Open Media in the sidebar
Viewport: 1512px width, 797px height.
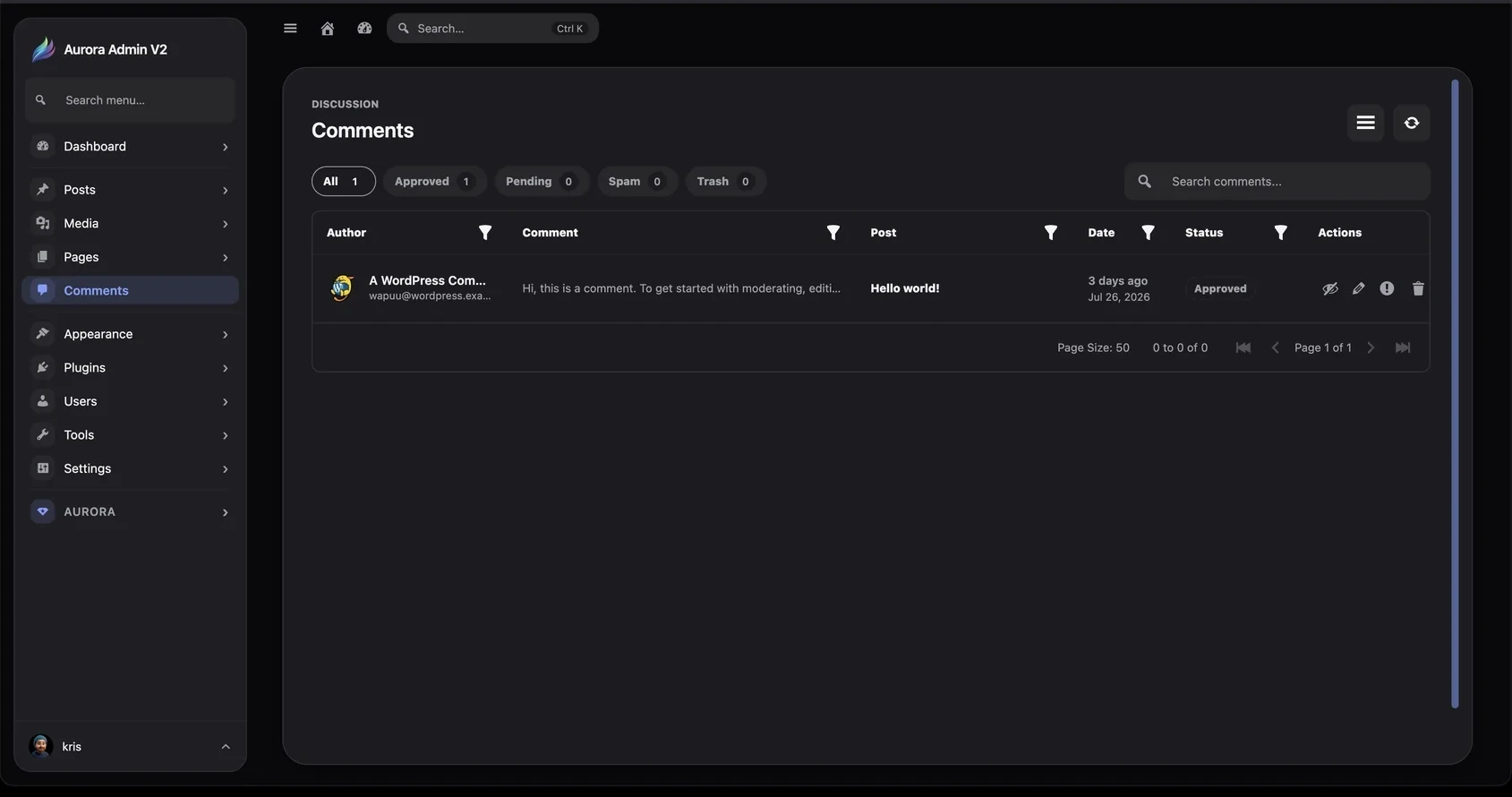130,223
